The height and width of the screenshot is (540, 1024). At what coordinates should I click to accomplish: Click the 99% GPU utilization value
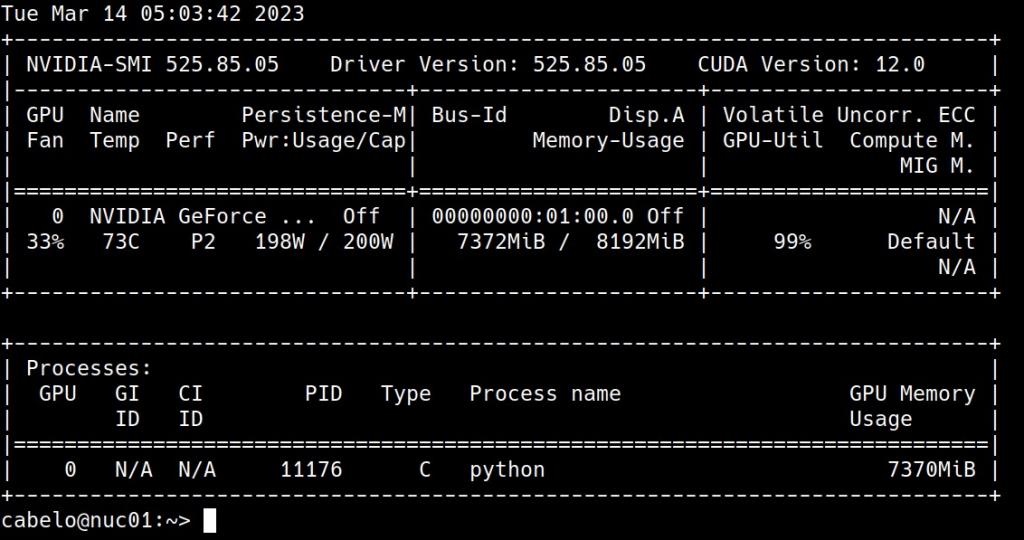pyautogui.click(x=791, y=242)
